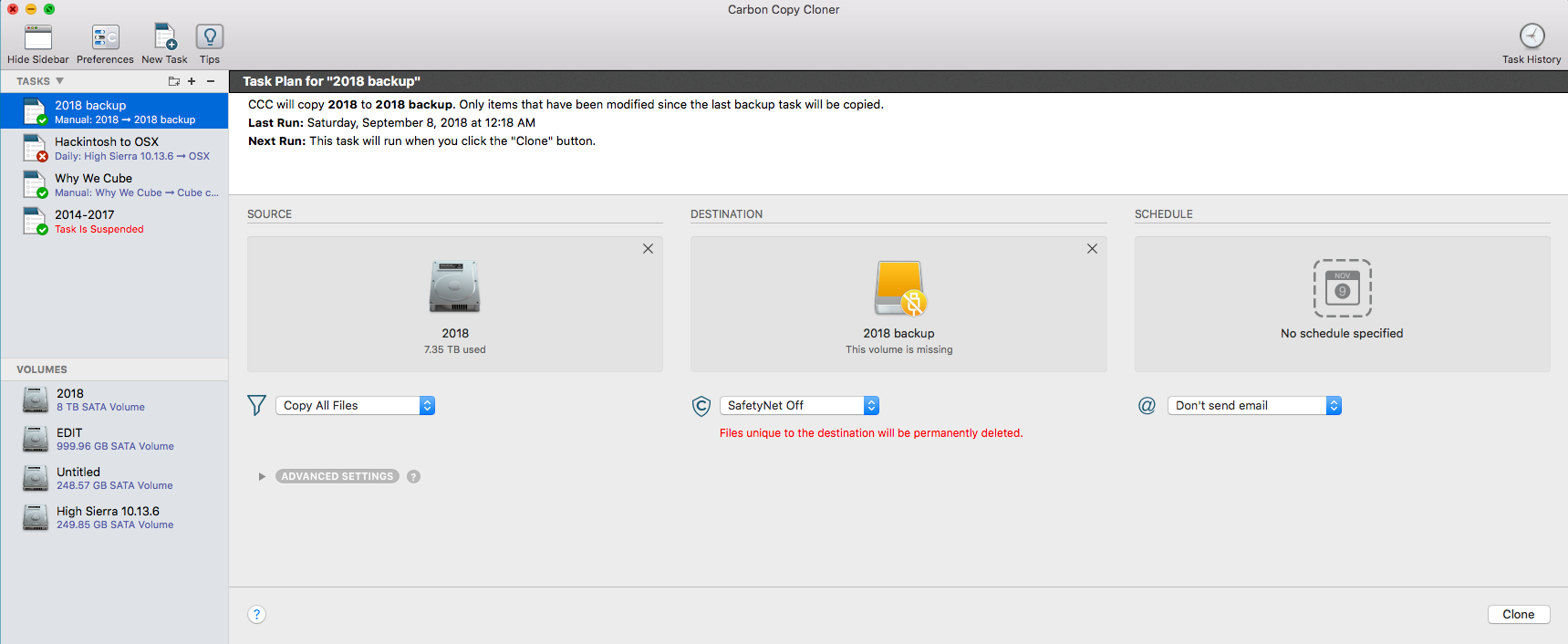This screenshot has width=1568, height=644.
Task: Click the Why We Cube task icon
Action: [x=35, y=184]
